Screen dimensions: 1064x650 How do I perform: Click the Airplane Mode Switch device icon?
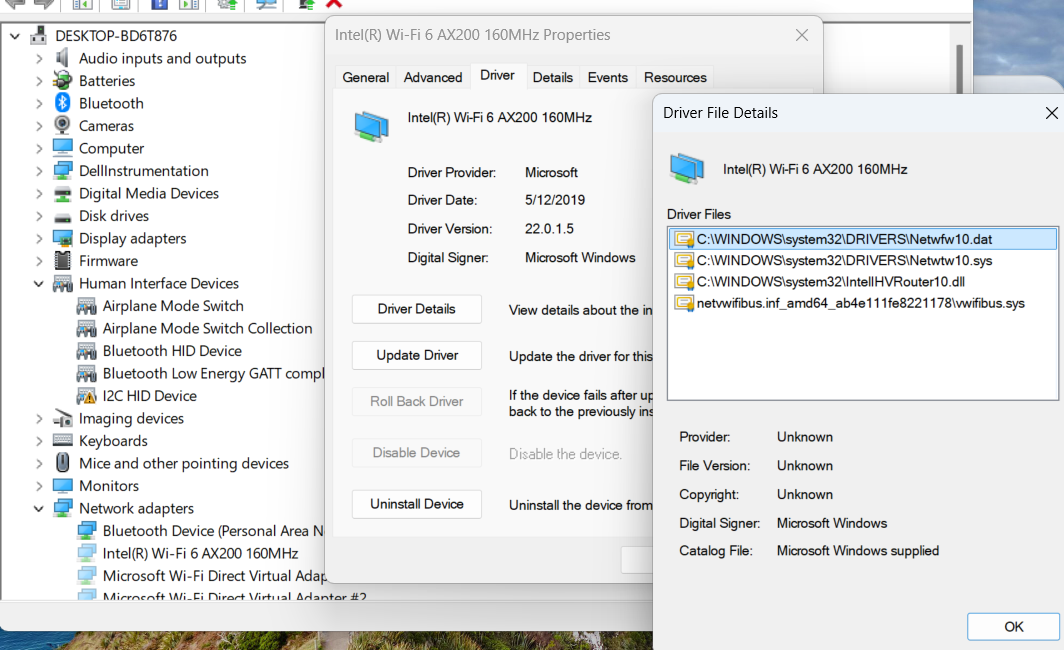(x=86, y=306)
